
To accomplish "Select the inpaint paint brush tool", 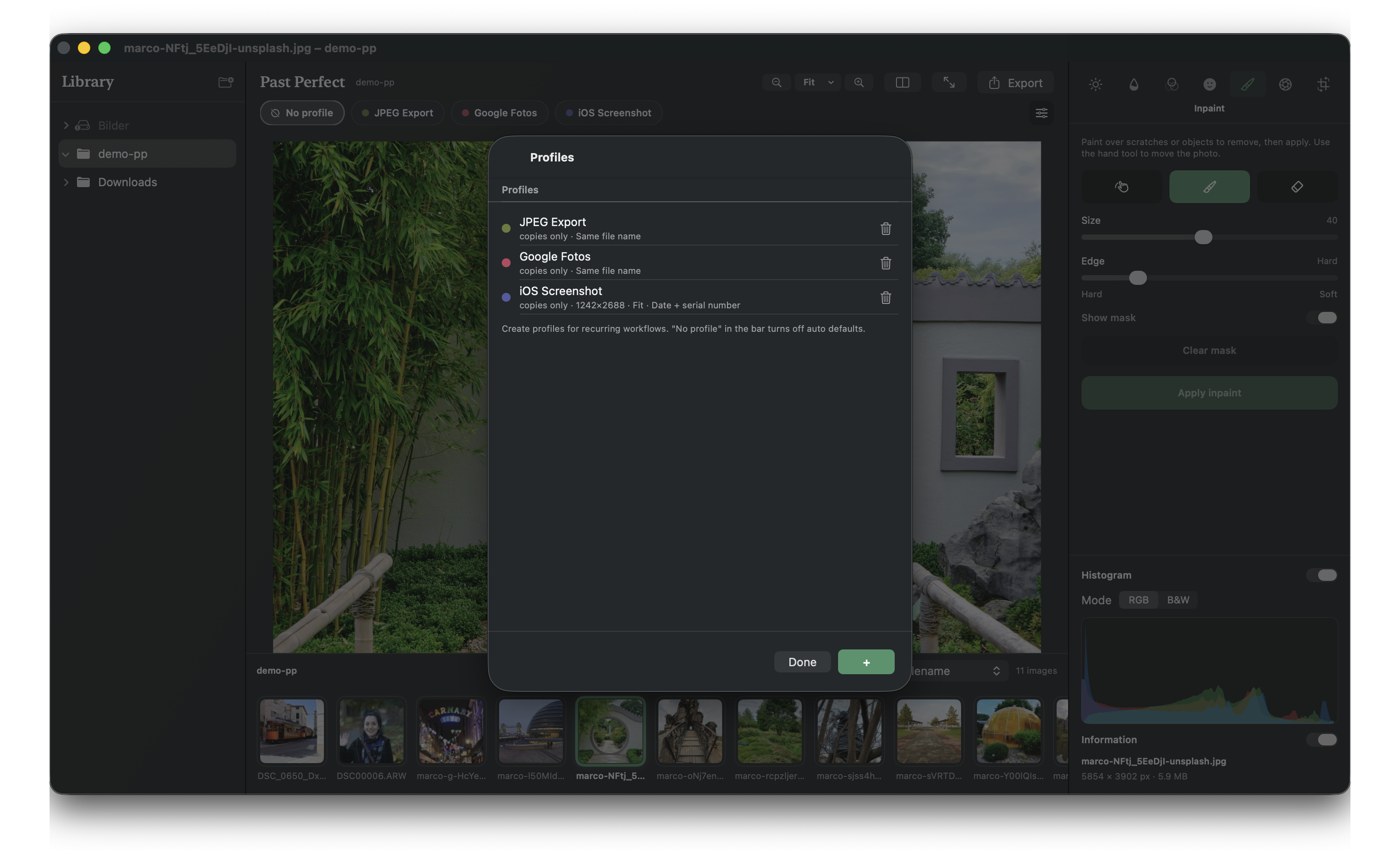I will 1209,187.
